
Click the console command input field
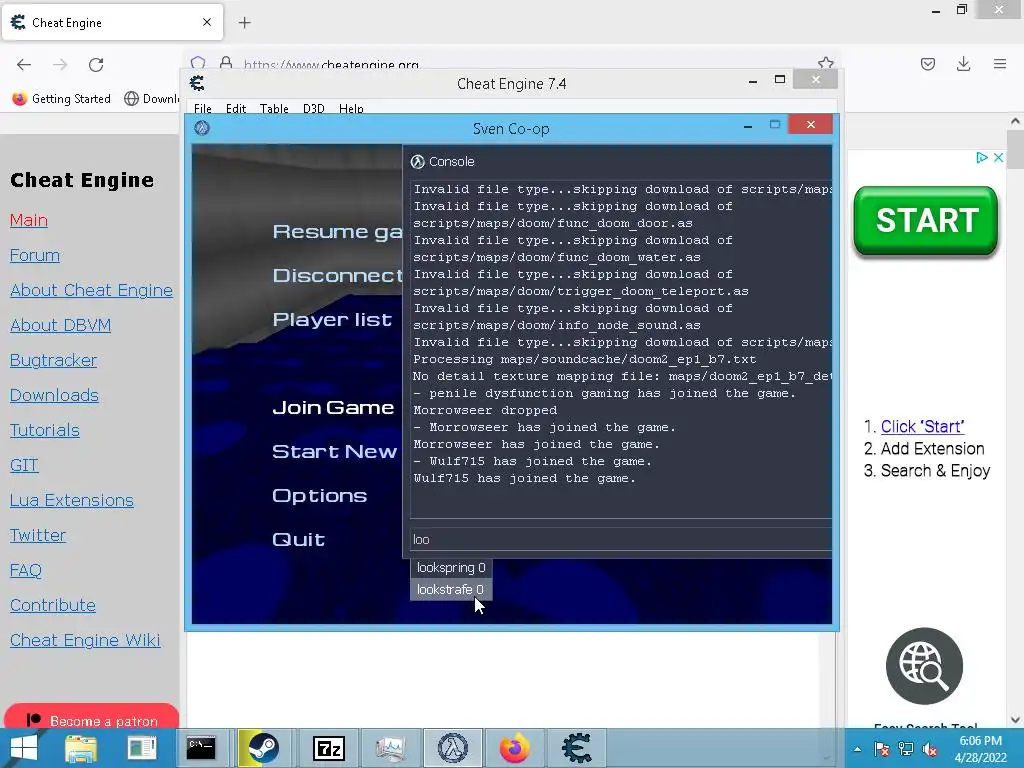point(620,539)
